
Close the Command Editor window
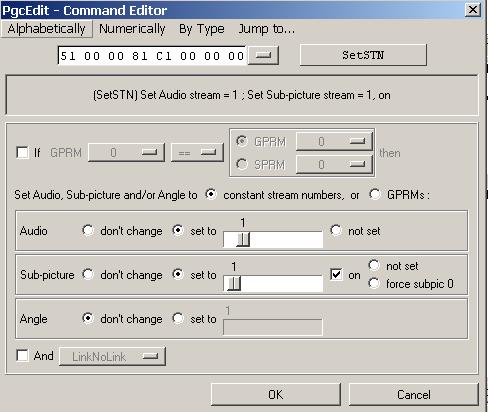[x=473, y=10]
